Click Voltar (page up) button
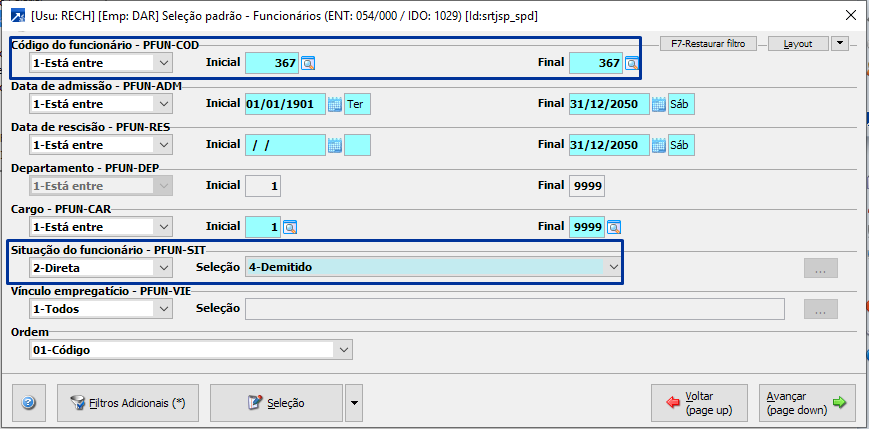This screenshot has height=429, width=869. tap(699, 403)
